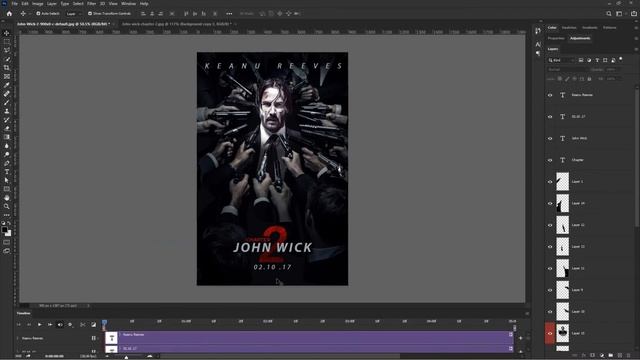Open the Filter menu
The height and width of the screenshot is (360, 640).
click(x=91, y=4)
